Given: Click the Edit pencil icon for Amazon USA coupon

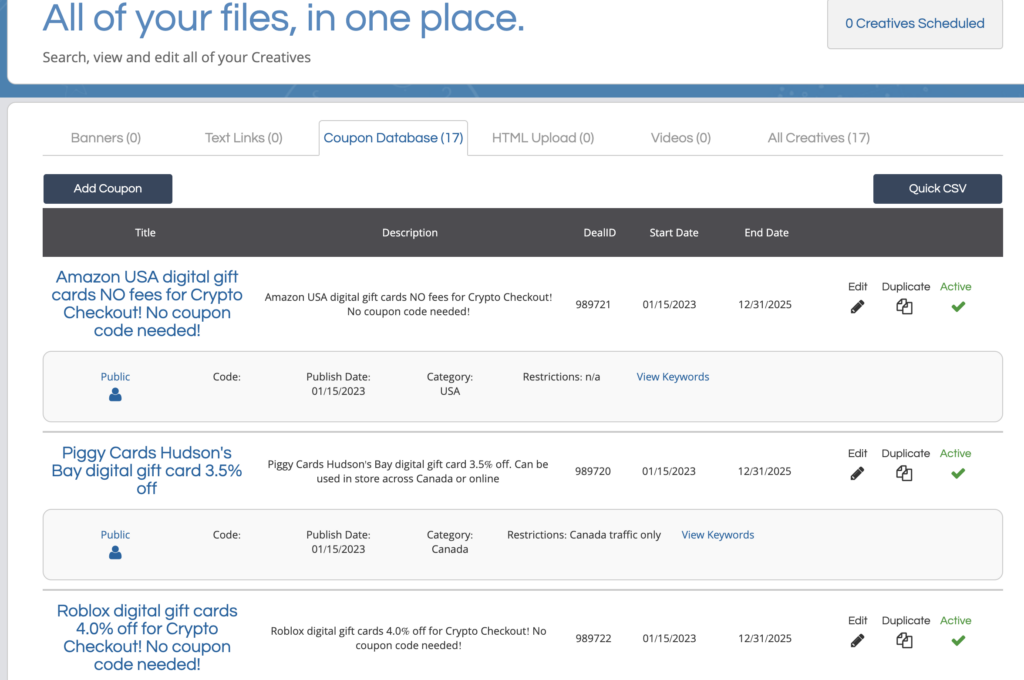Looking at the screenshot, I should [x=857, y=306].
